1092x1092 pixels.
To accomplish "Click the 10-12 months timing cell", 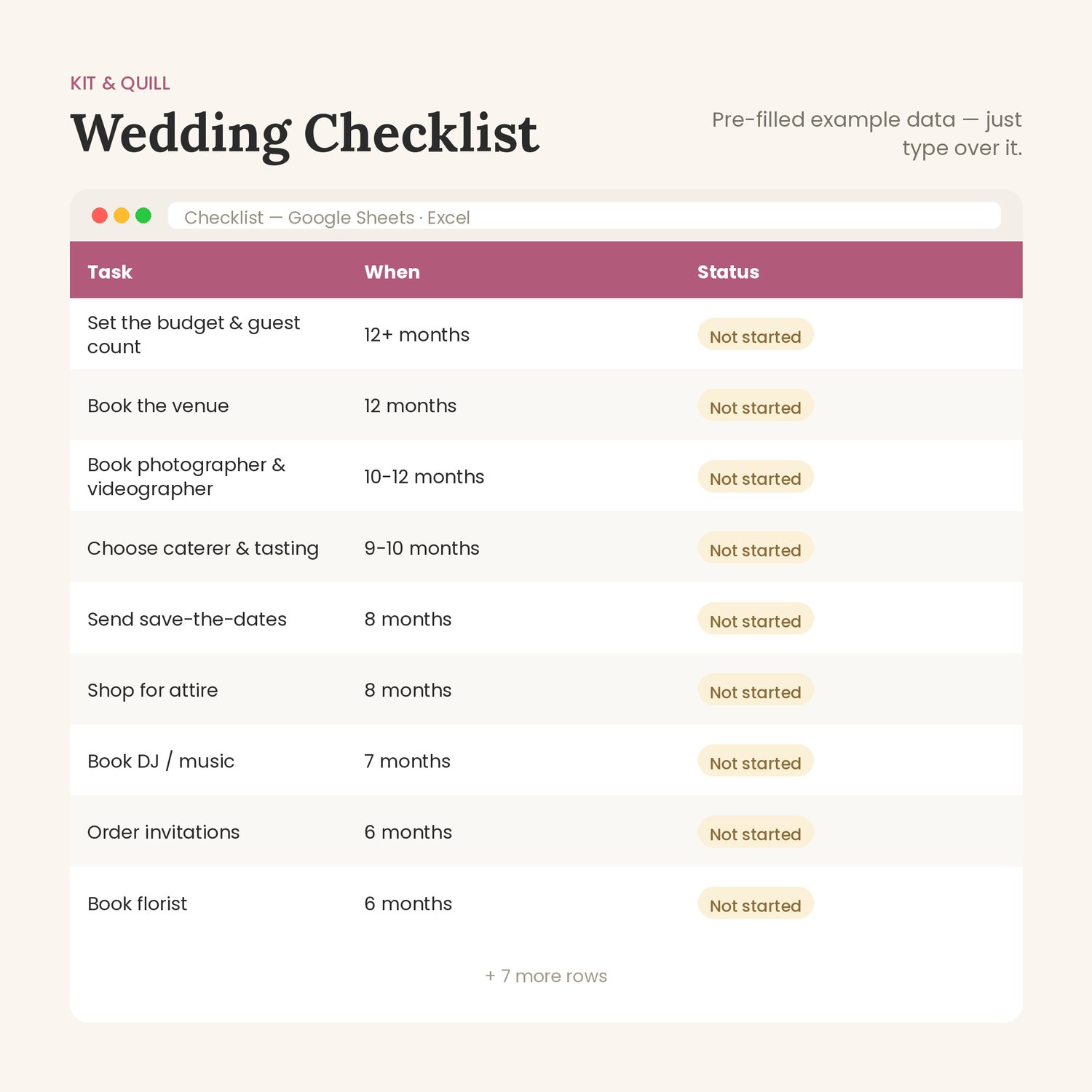I will pyautogui.click(x=424, y=477).
